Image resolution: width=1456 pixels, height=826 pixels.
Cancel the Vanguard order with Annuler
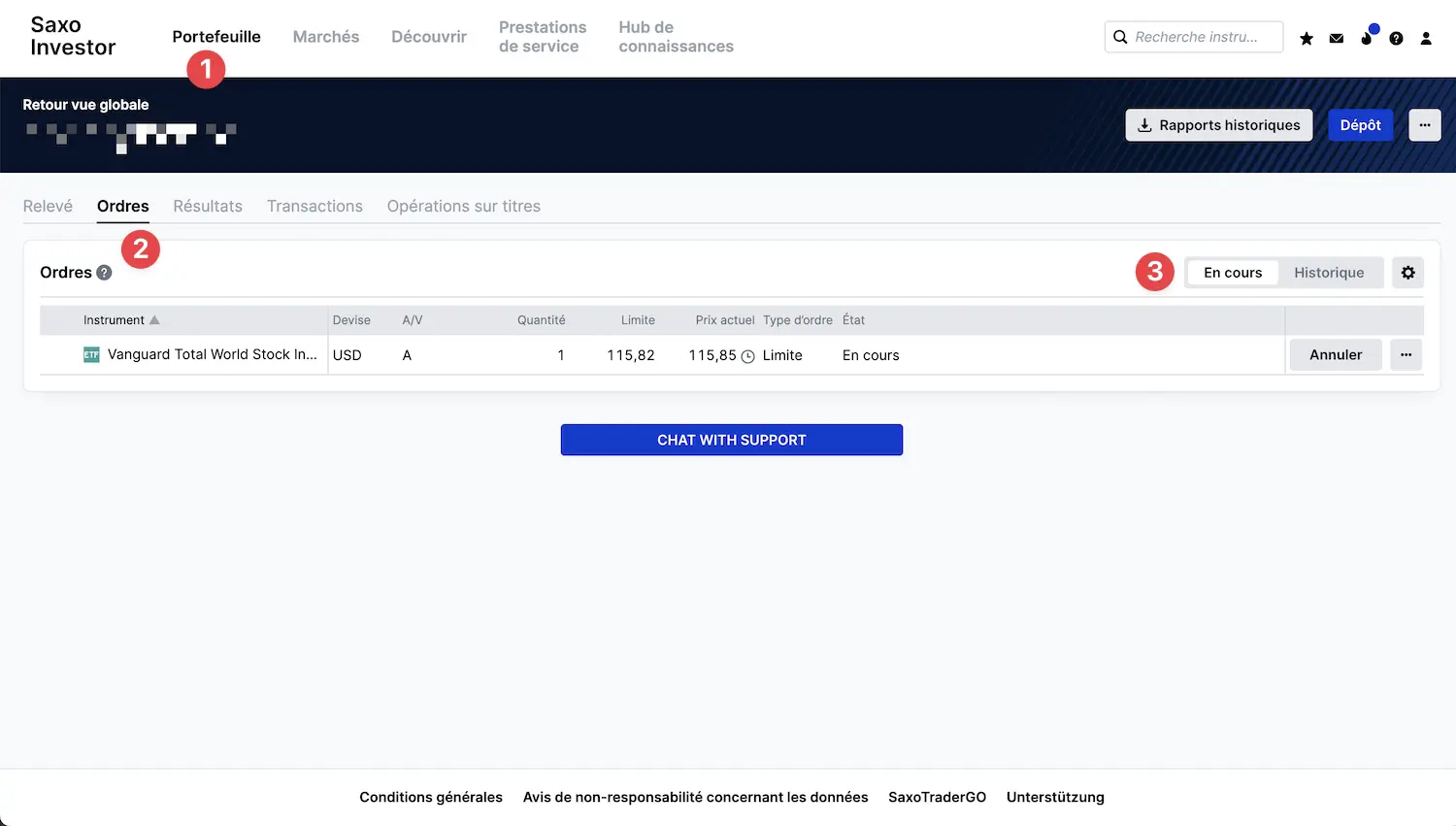pos(1336,355)
